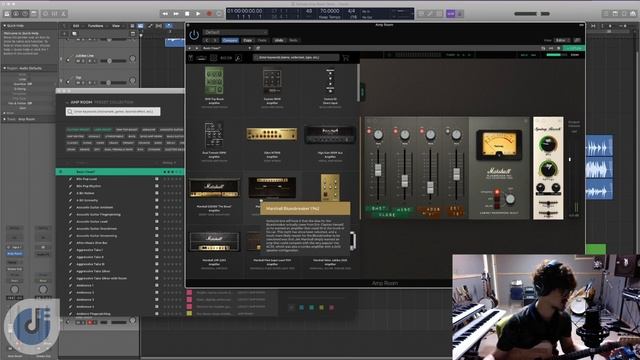
Task: Toggle the third mic channel red button
Action: pos(422,131)
